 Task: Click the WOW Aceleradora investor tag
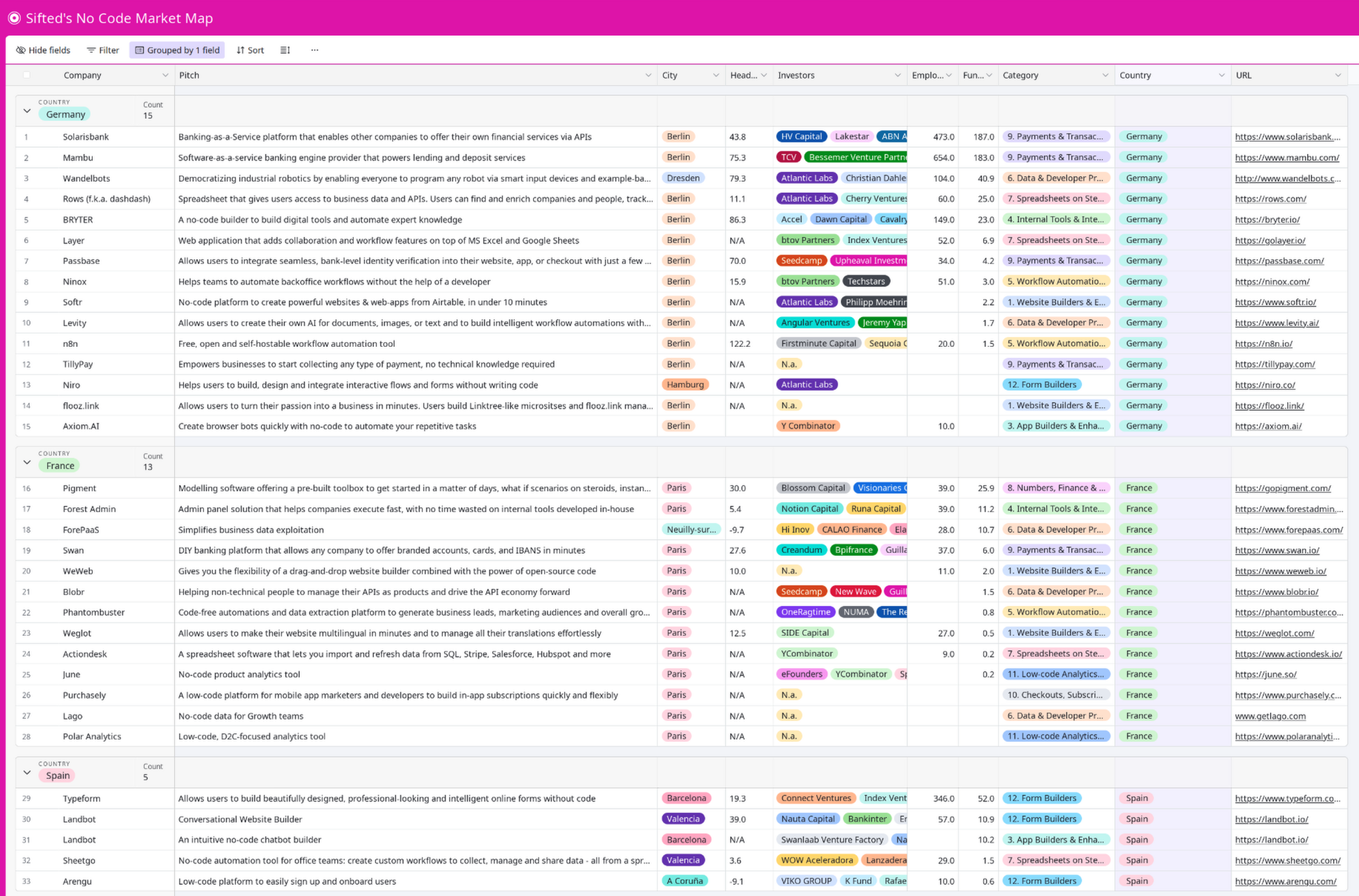pyautogui.click(x=816, y=860)
